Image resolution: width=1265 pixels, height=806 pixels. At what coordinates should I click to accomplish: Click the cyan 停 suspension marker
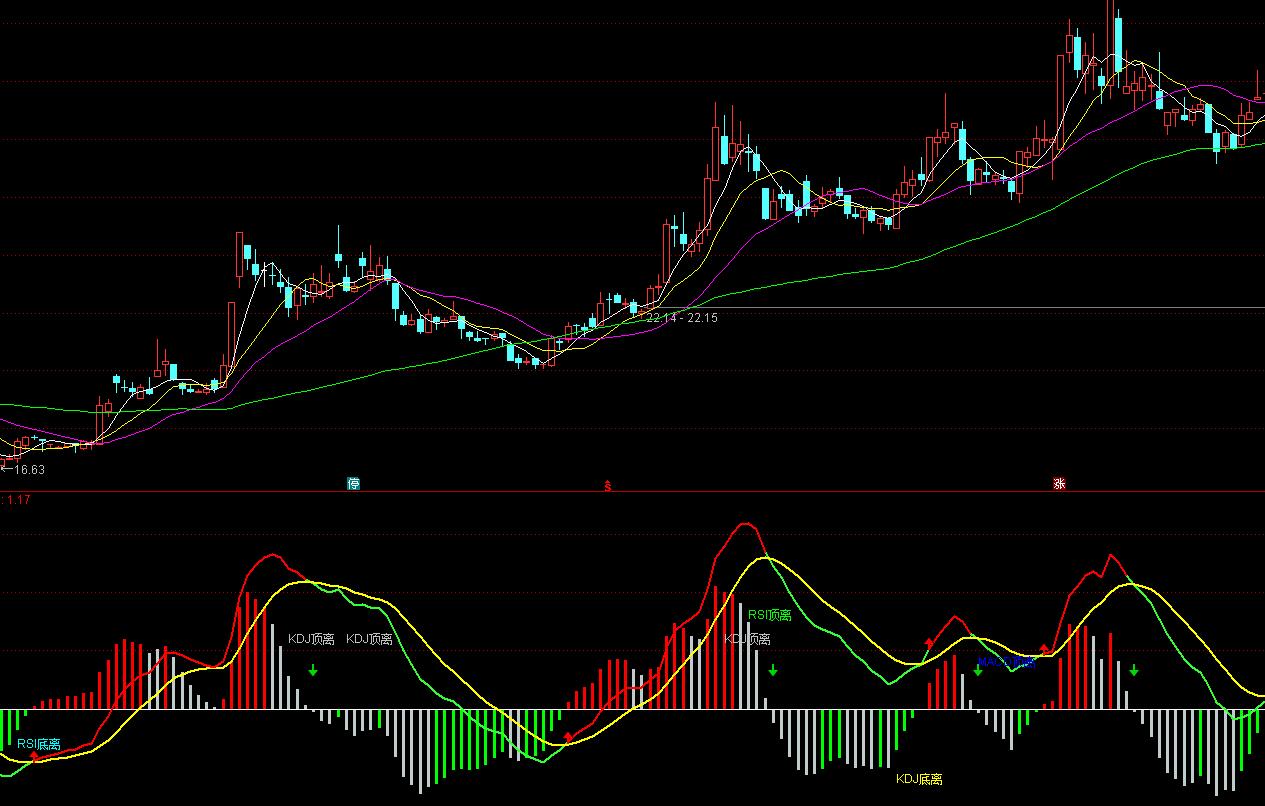(353, 484)
